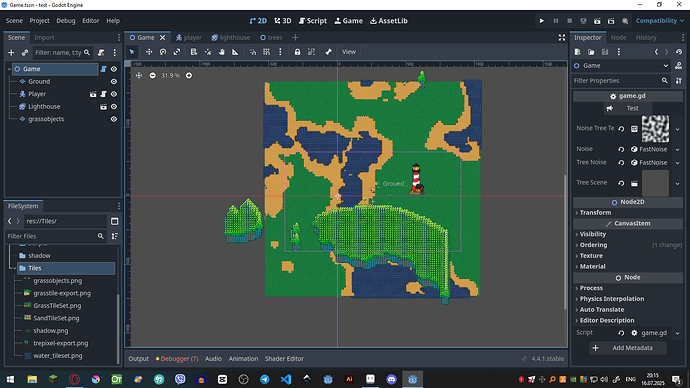Activate the Ruler Mode tool

point(235,52)
